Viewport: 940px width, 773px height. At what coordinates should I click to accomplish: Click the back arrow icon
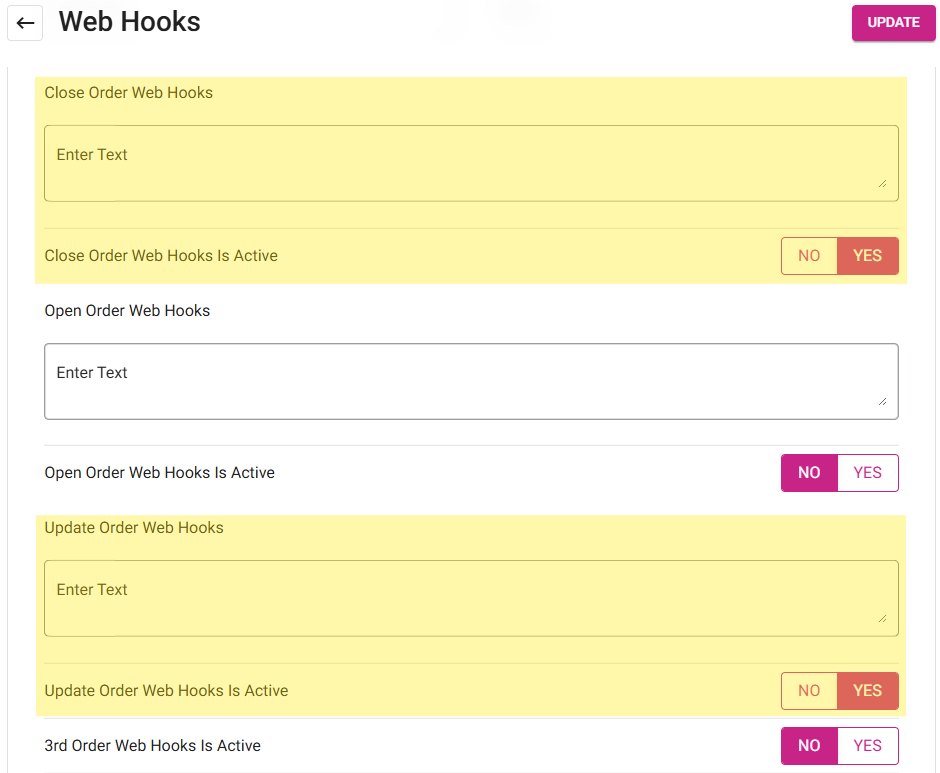point(25,23)
